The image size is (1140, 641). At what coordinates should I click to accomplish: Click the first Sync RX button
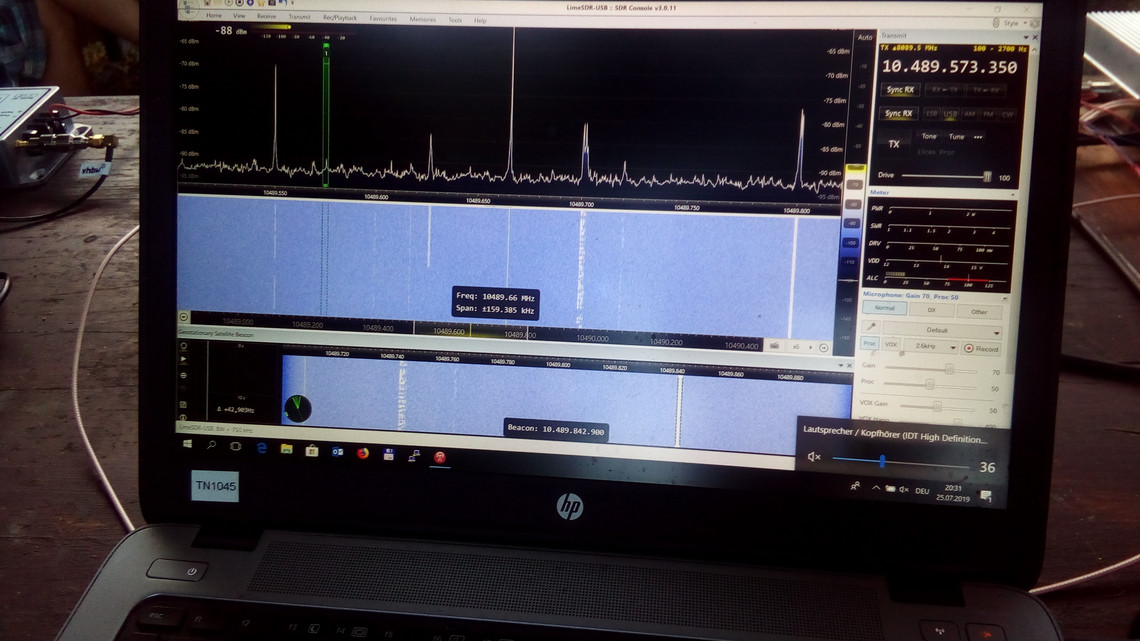click(x=900, y=89)
